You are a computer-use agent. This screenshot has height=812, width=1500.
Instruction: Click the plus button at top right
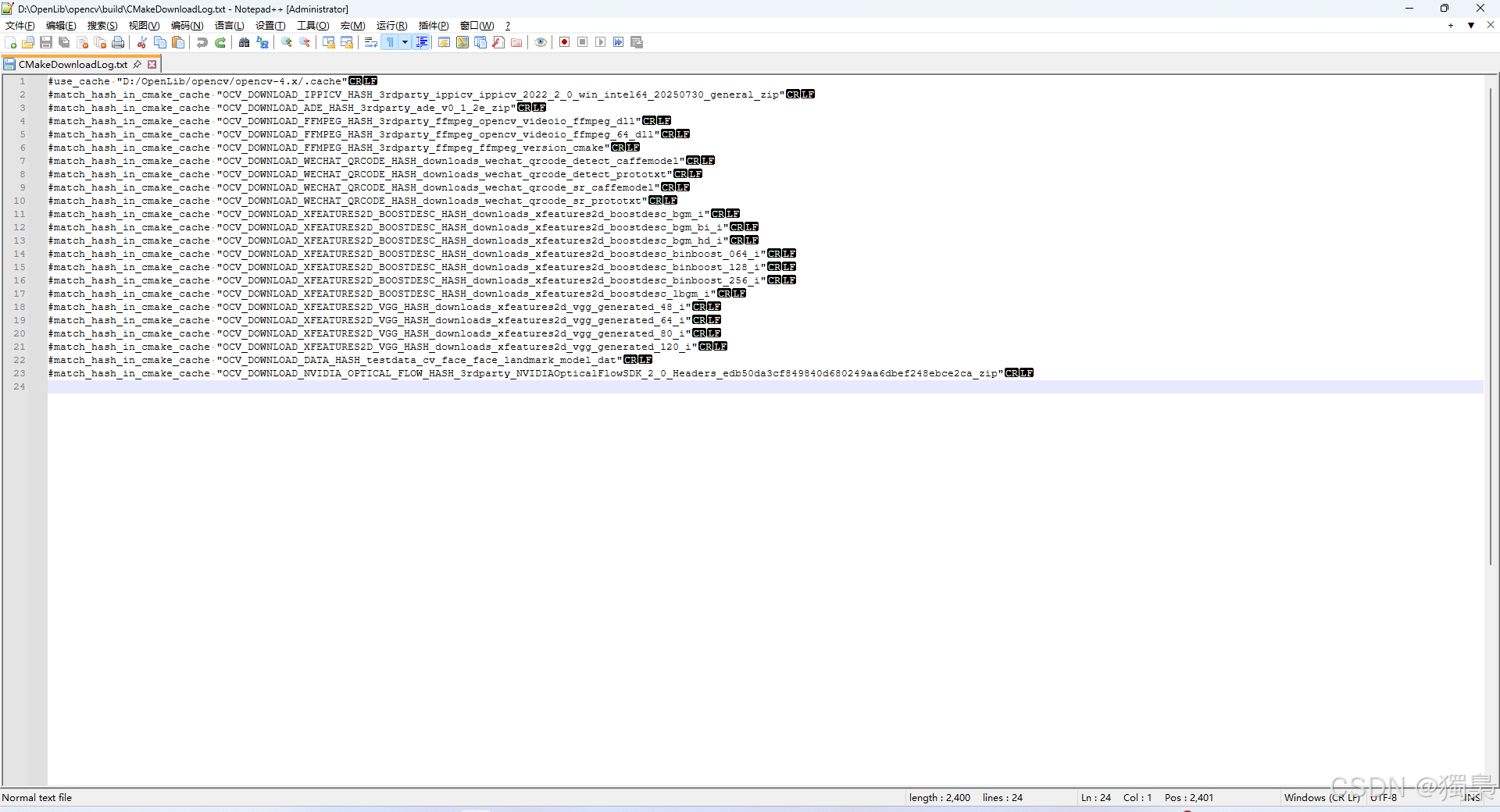[x=1451, y=26]
